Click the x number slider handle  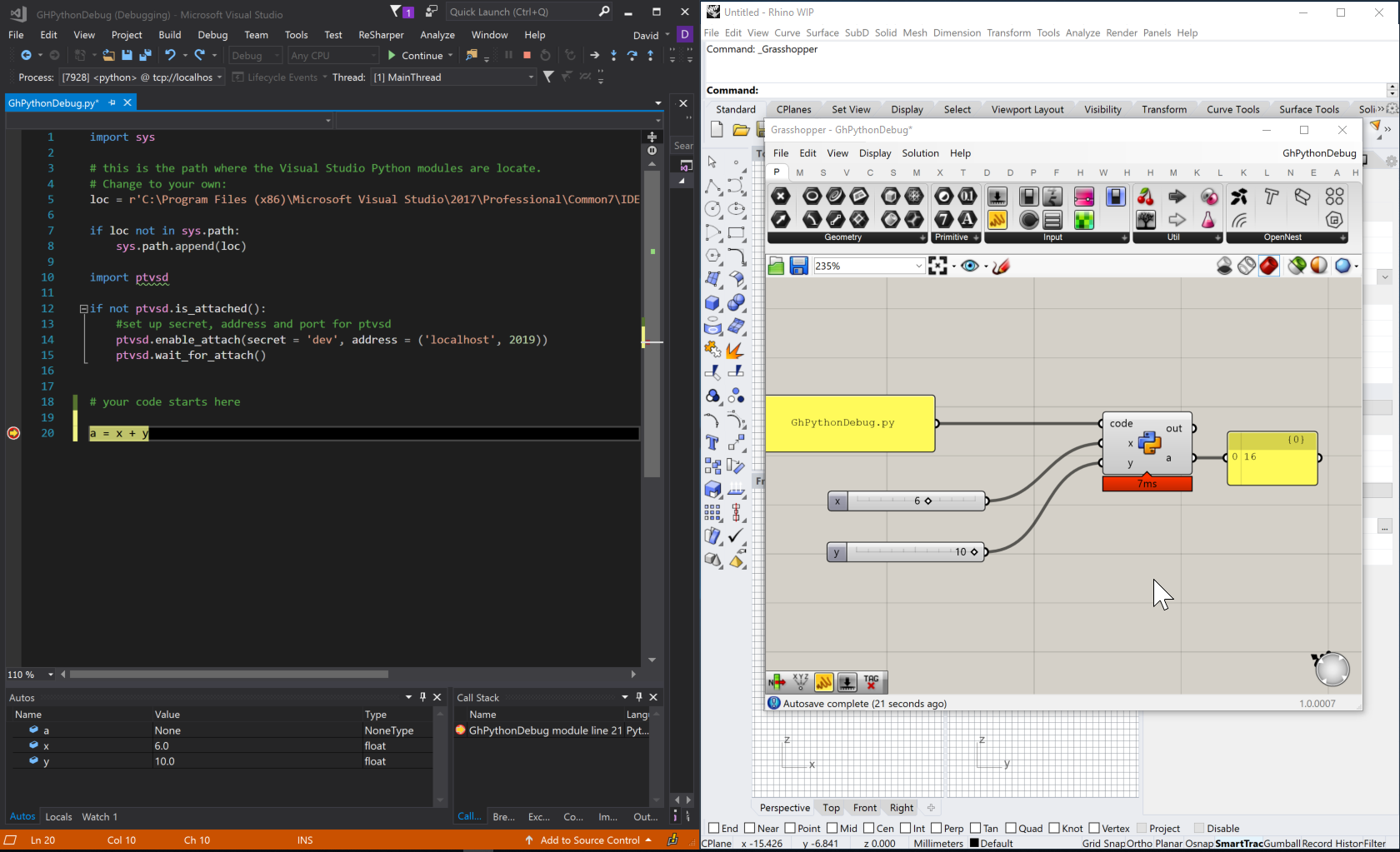927,501
